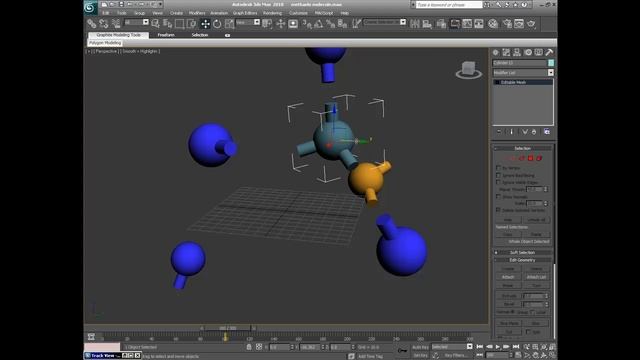Activate Bind to Space Warp tool
640x360 pixels.
pyautogui.click(x=116, y=24)
